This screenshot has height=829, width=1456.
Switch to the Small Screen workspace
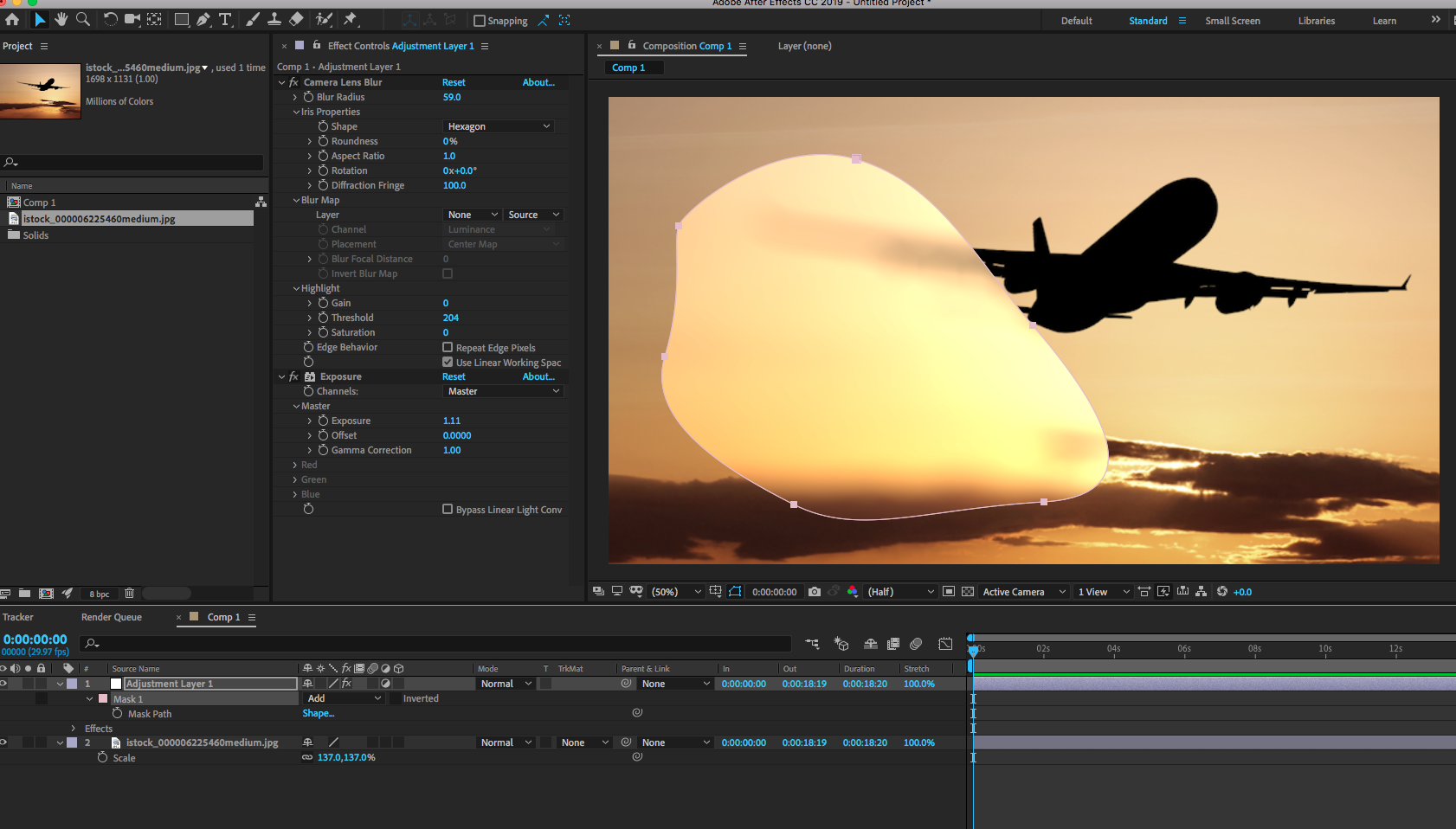[1232, 21]
